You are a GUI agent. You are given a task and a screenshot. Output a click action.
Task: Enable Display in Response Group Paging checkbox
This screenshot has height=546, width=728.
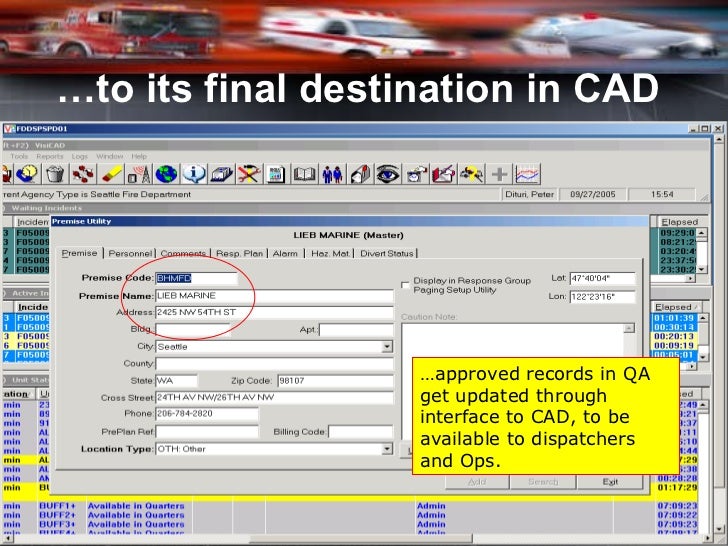pyautogui.click(x=405, y=284)
